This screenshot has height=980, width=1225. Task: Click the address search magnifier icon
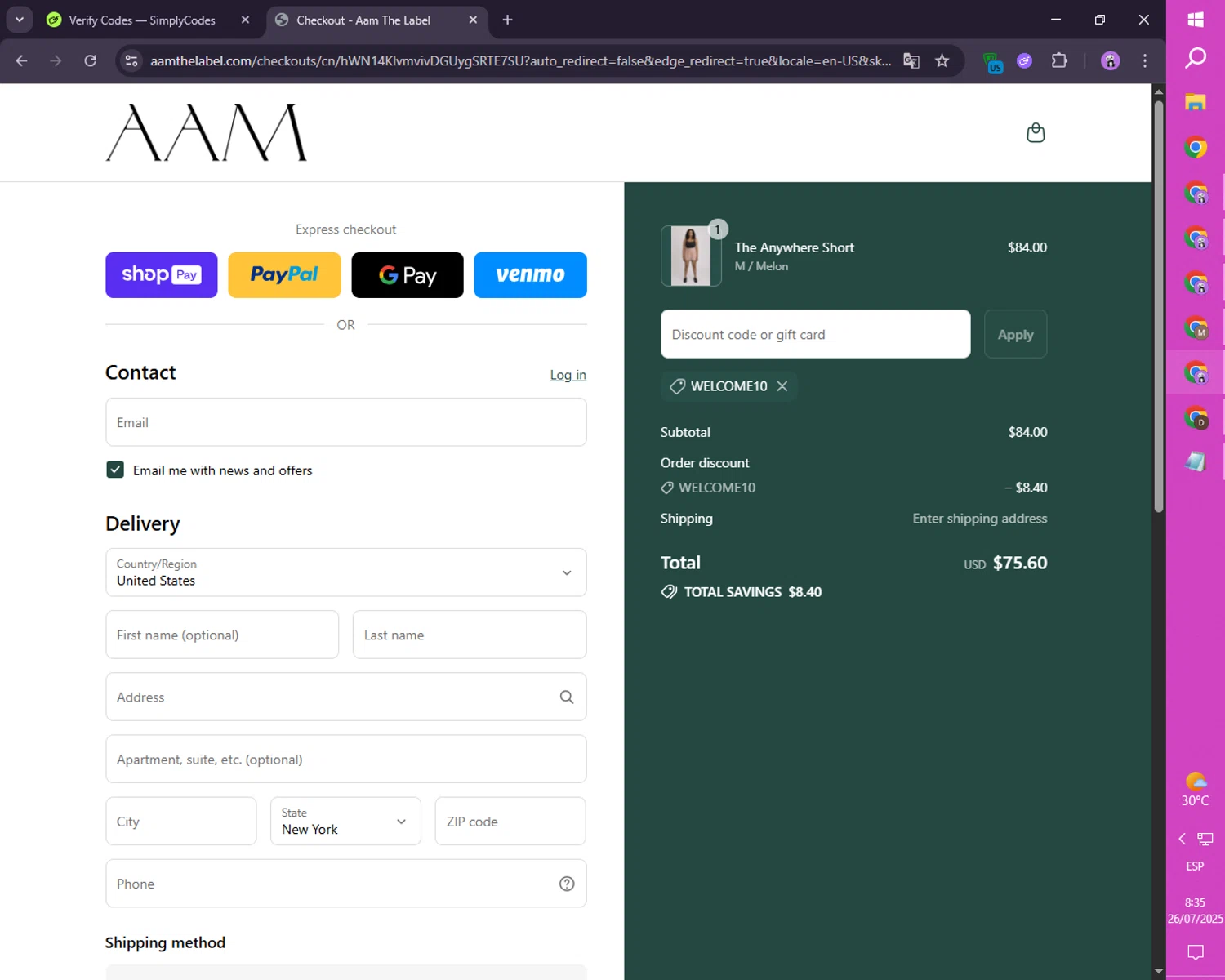567,697
